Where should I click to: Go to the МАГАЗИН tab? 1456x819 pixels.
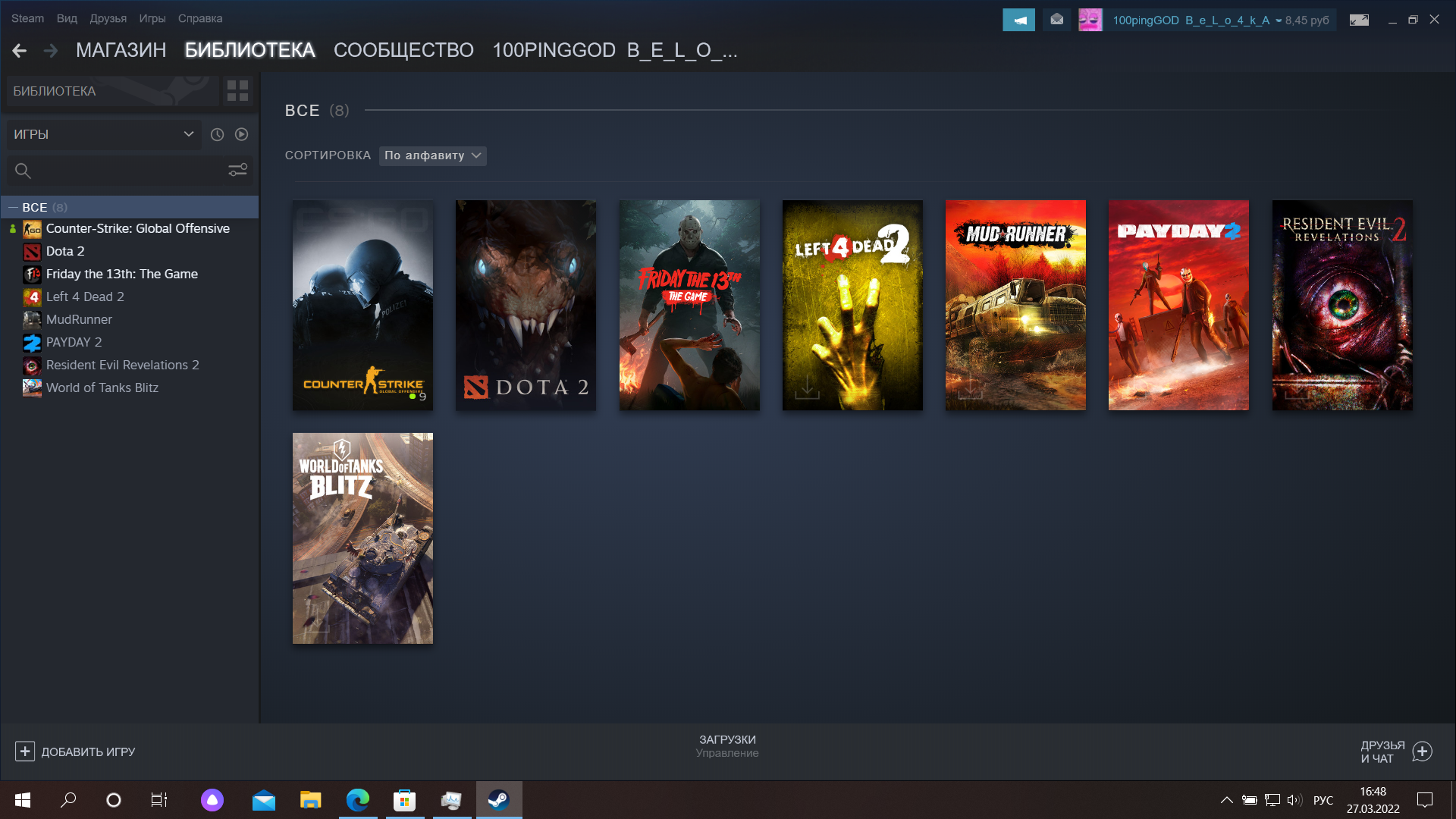(121, 50)
